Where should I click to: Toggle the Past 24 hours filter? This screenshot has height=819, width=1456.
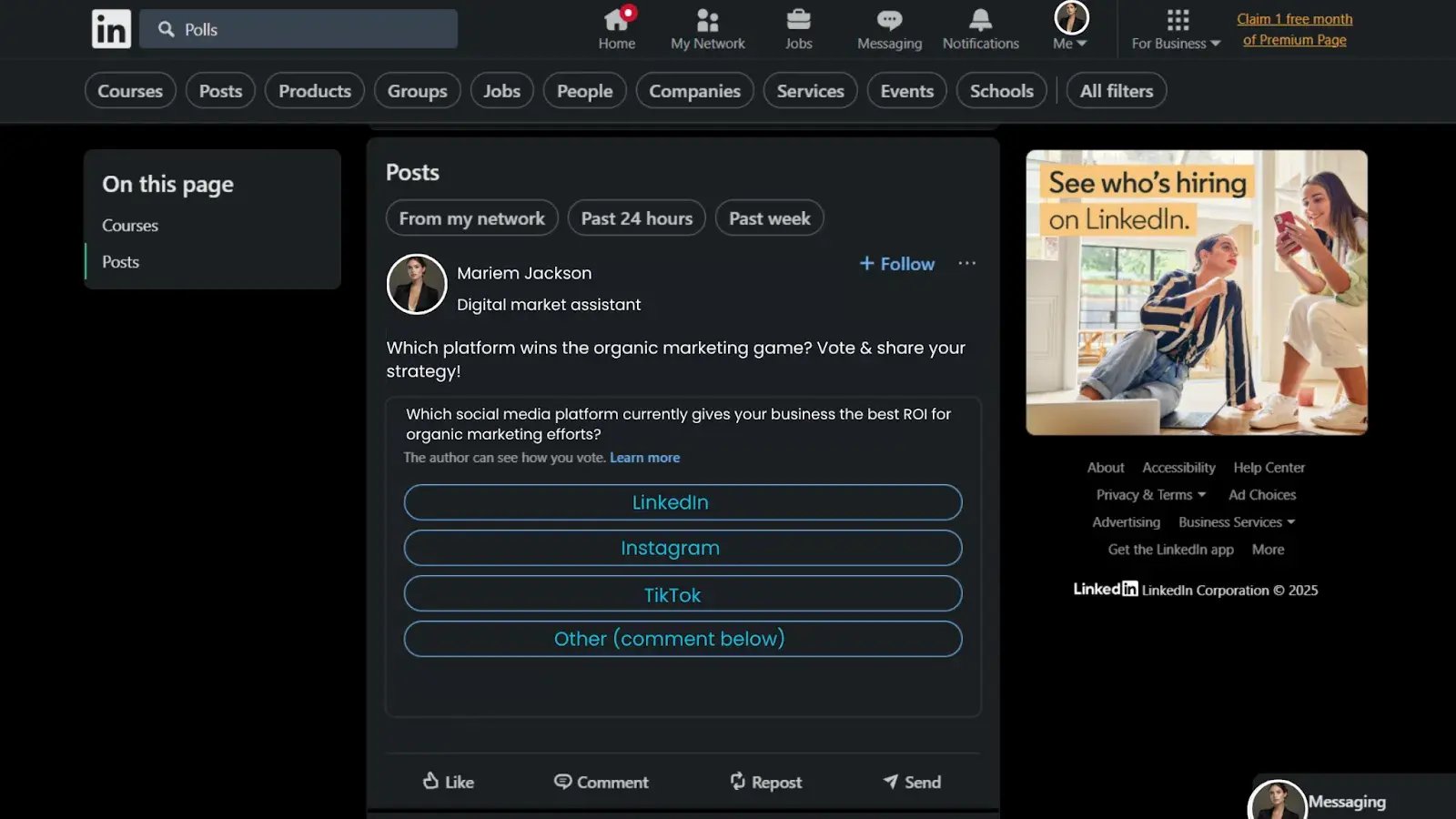[x=636, y=218]
